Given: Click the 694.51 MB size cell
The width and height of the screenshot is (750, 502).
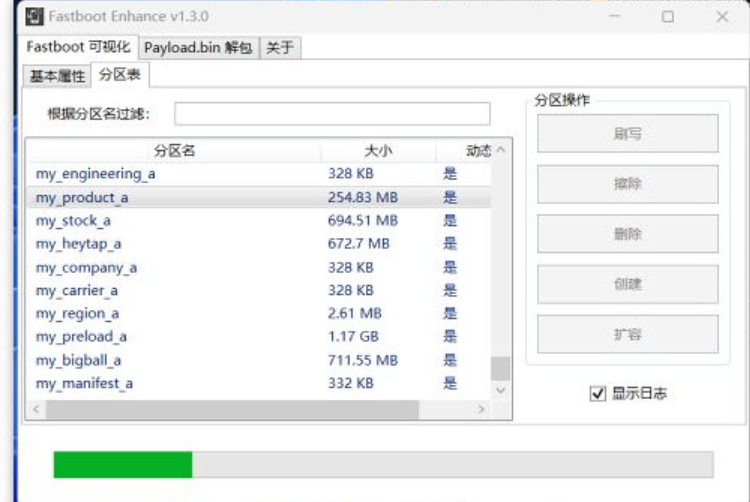Looking at the screenshot, I should click(x=363, y=220).
